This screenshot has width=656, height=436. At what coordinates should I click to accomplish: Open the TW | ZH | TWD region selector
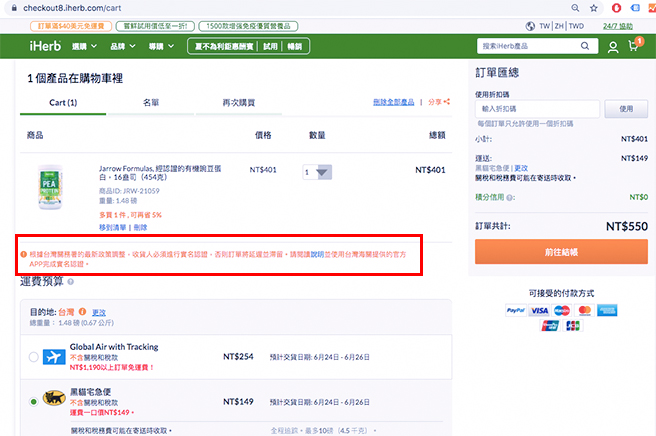pos(561,26)
